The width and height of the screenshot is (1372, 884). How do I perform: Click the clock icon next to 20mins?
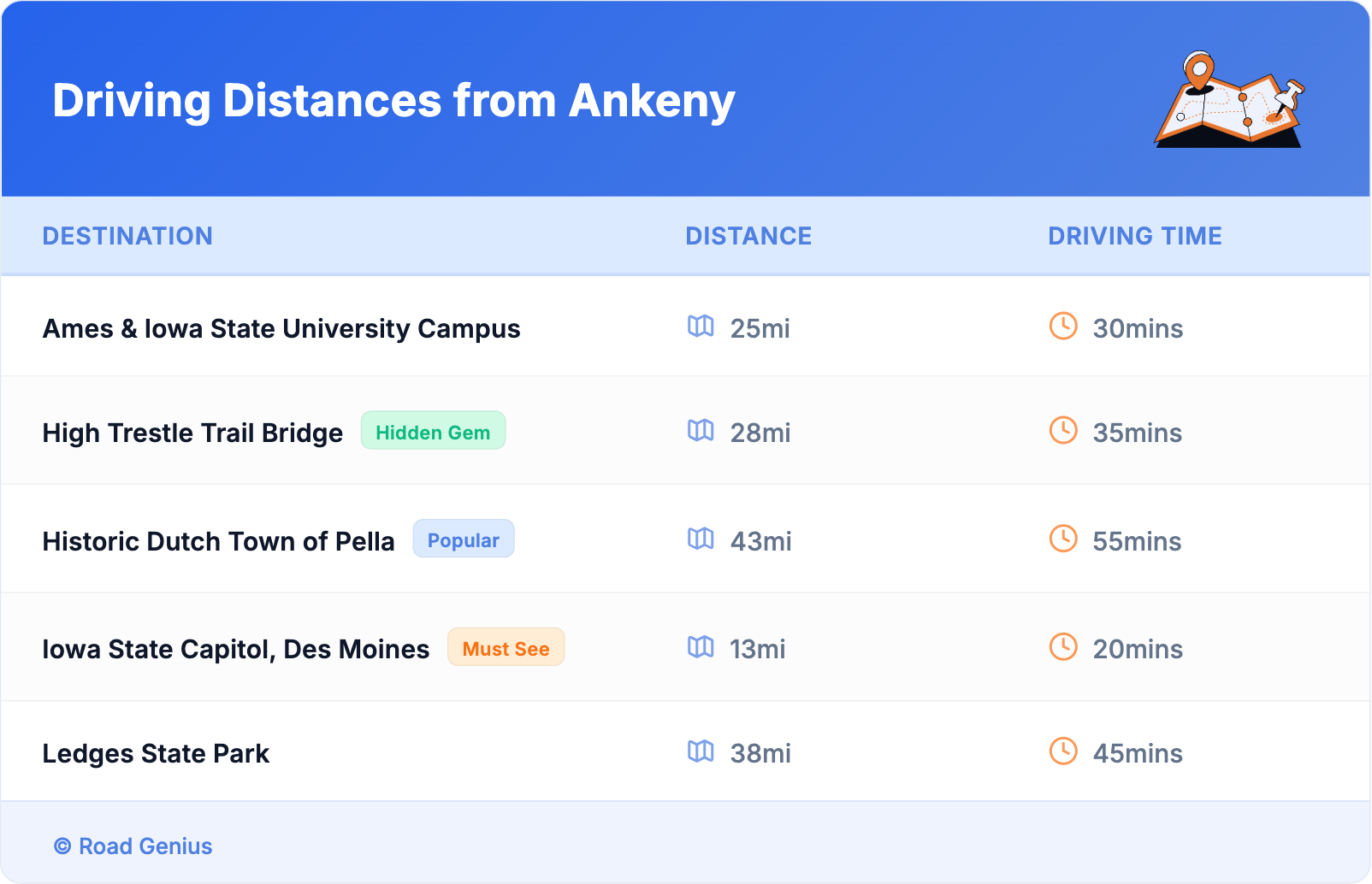[1063, 646]
